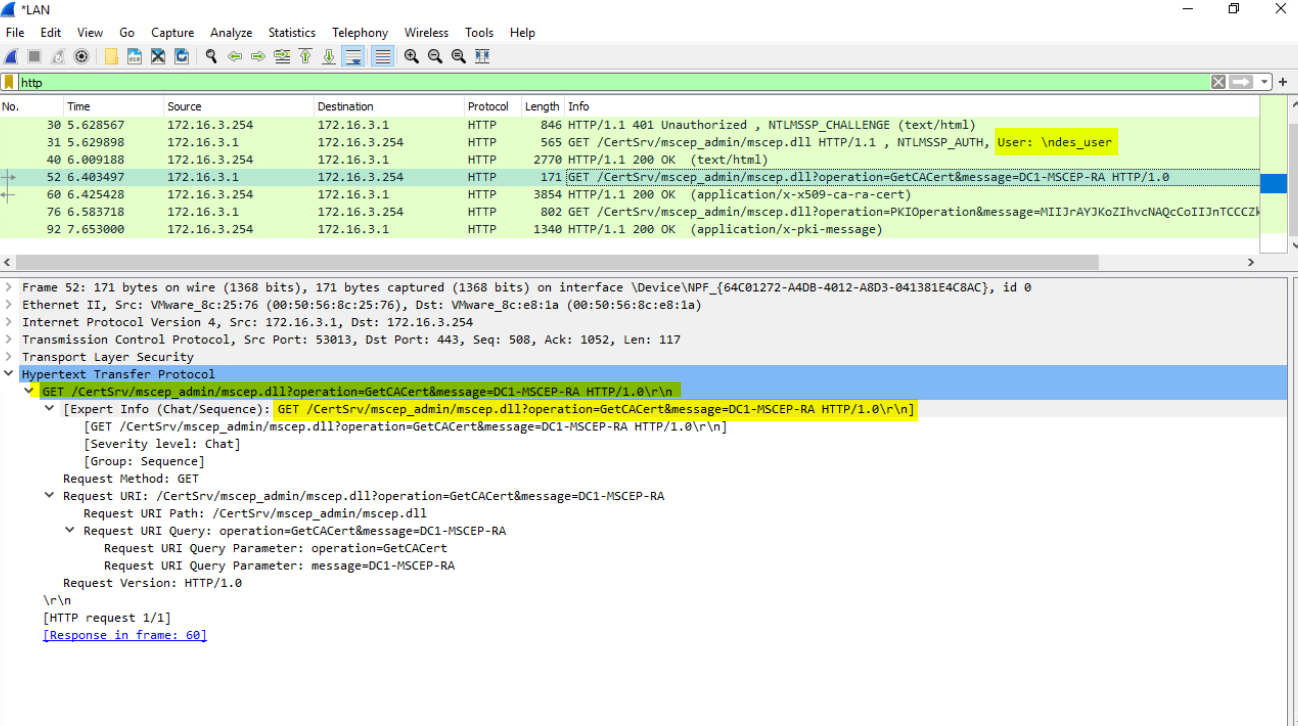
Task: Restart the current capture
Action: (x=58, y=56)
